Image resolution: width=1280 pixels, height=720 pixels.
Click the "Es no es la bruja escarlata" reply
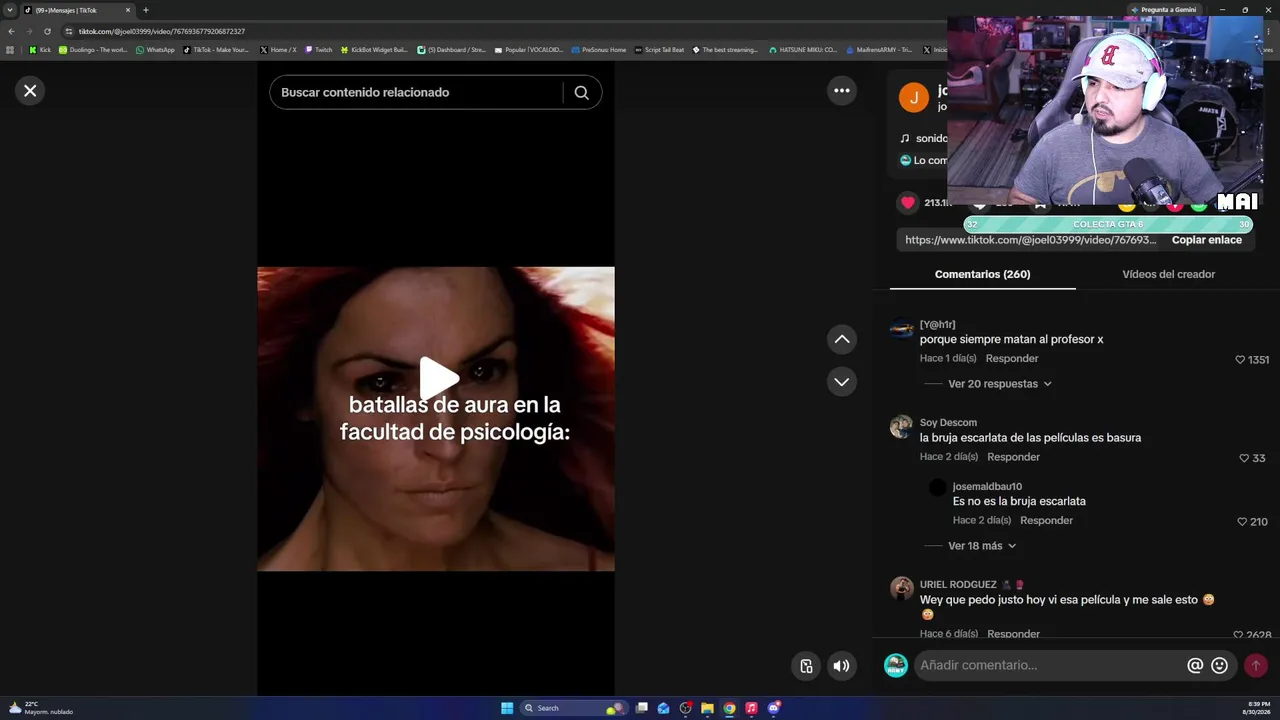[x=1019, y=502]
